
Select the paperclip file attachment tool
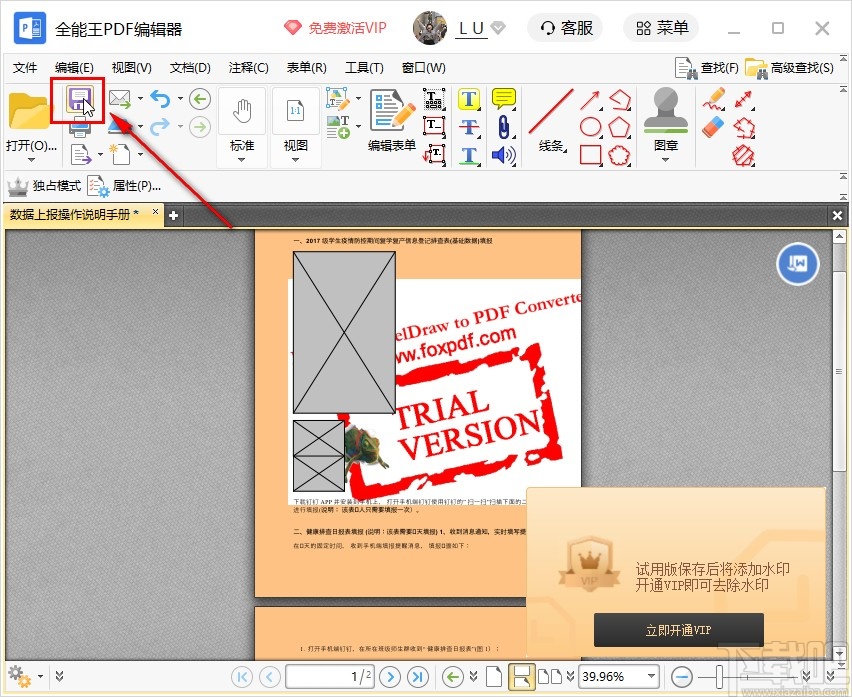point(504,127)
